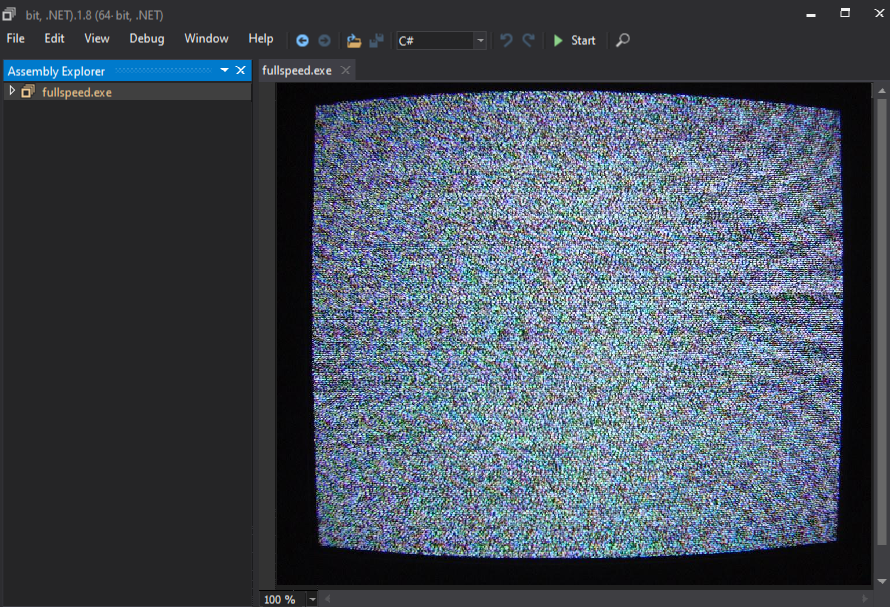
Task: Click the Assembly Explorer panel title
Action: 56,72
